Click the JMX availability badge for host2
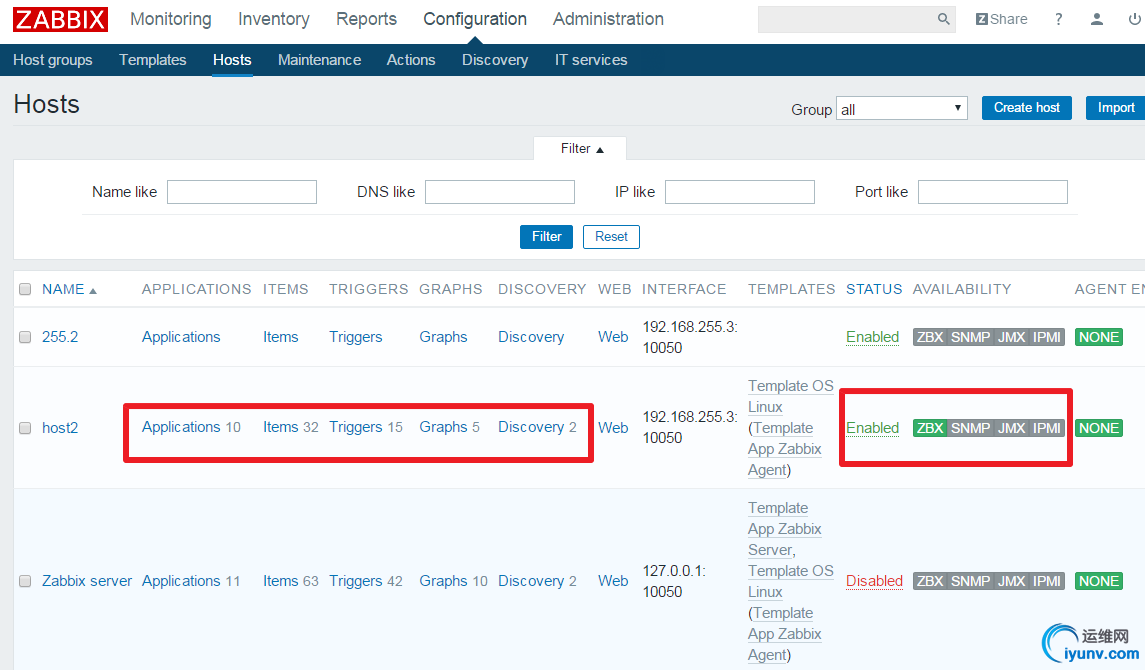Viewport: 1145px width, 670px height. 1011,428
